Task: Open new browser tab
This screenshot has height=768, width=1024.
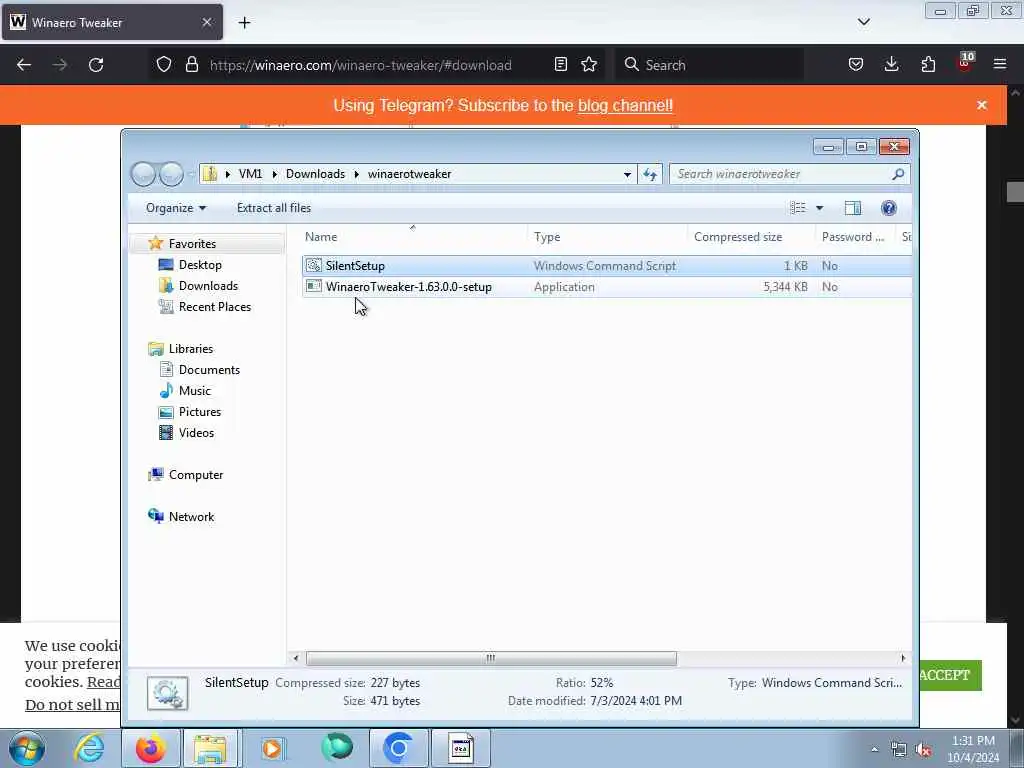Action: 244,23
